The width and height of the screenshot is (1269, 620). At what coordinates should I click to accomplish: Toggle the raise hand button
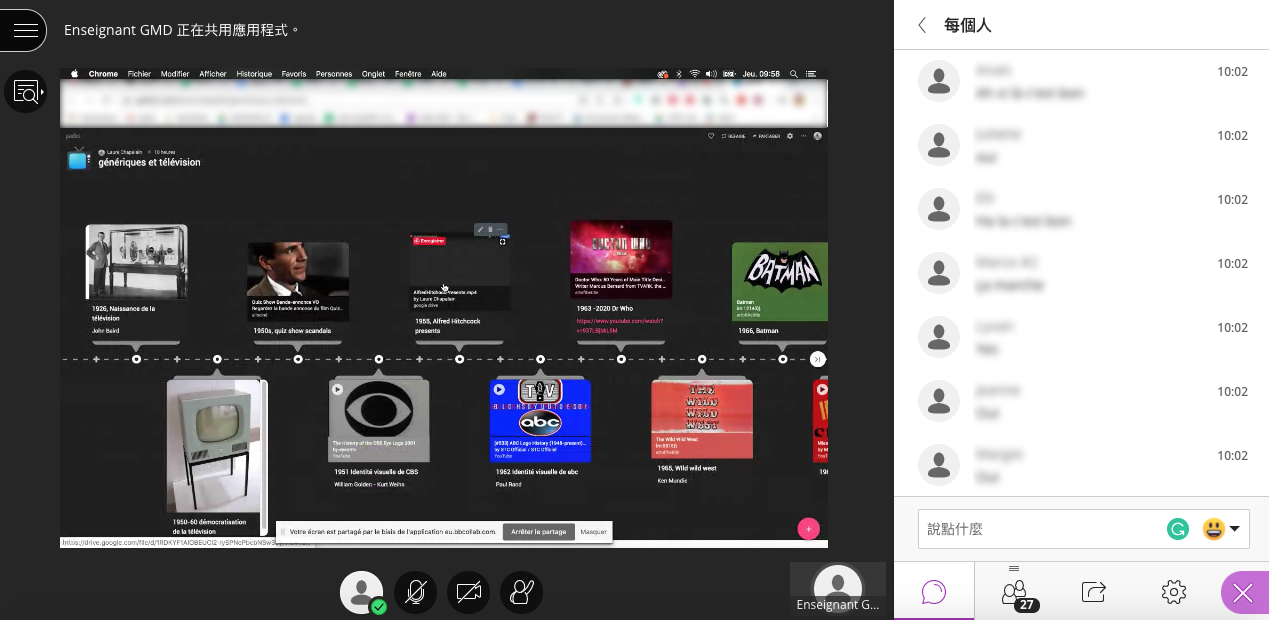pyautogui.click(x=521, y=592)
